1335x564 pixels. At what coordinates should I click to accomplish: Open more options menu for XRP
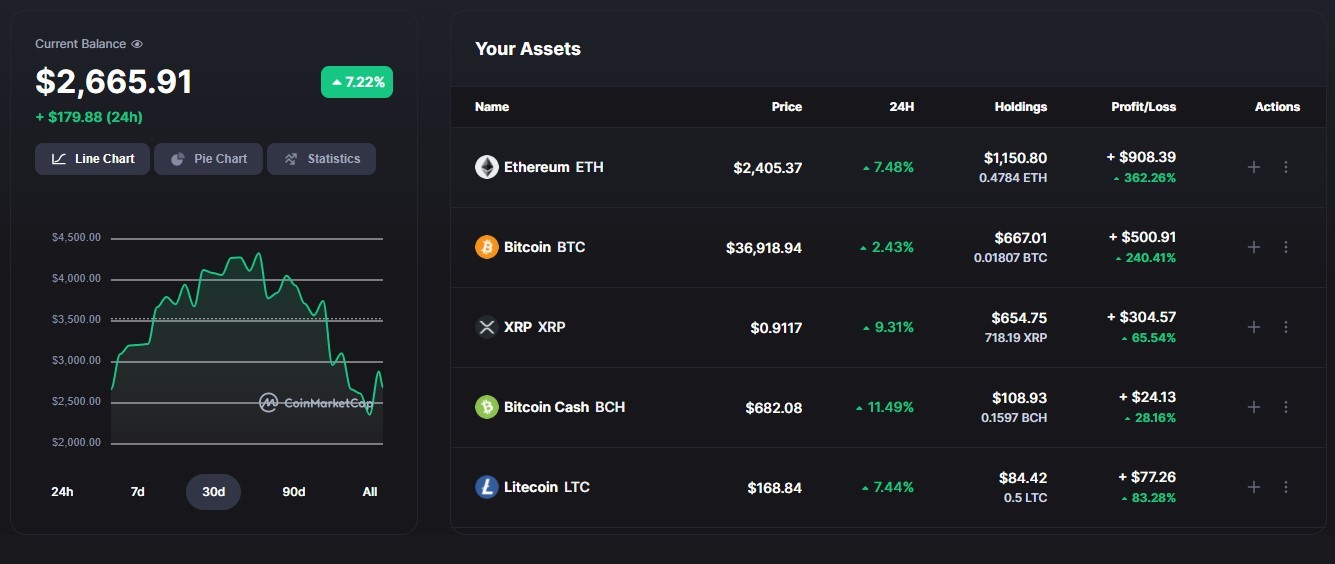click(x=1286, y=327)
